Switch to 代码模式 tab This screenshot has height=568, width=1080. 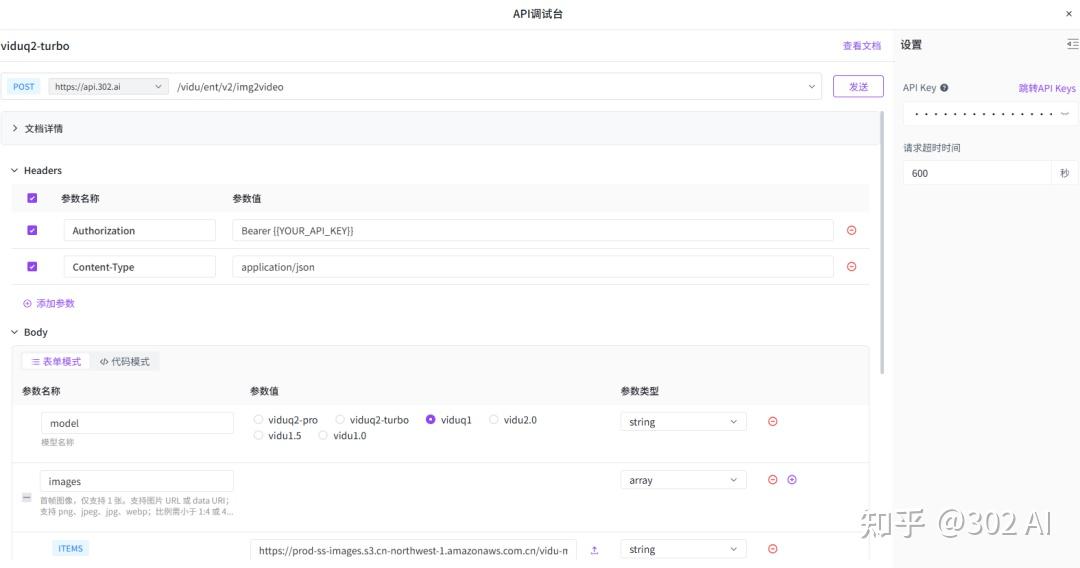125,362
